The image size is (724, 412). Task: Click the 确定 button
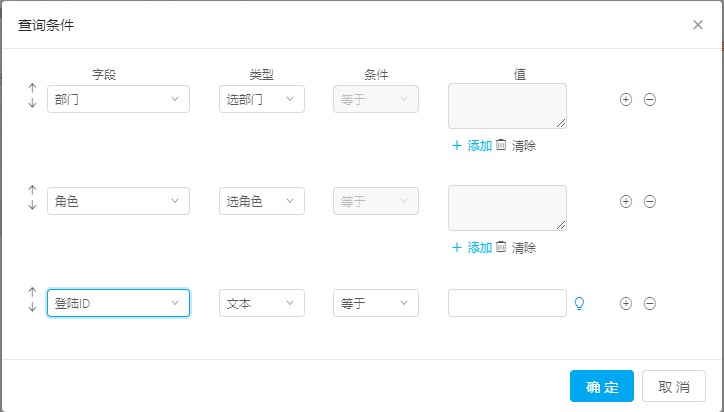click(x=602, y=387)
